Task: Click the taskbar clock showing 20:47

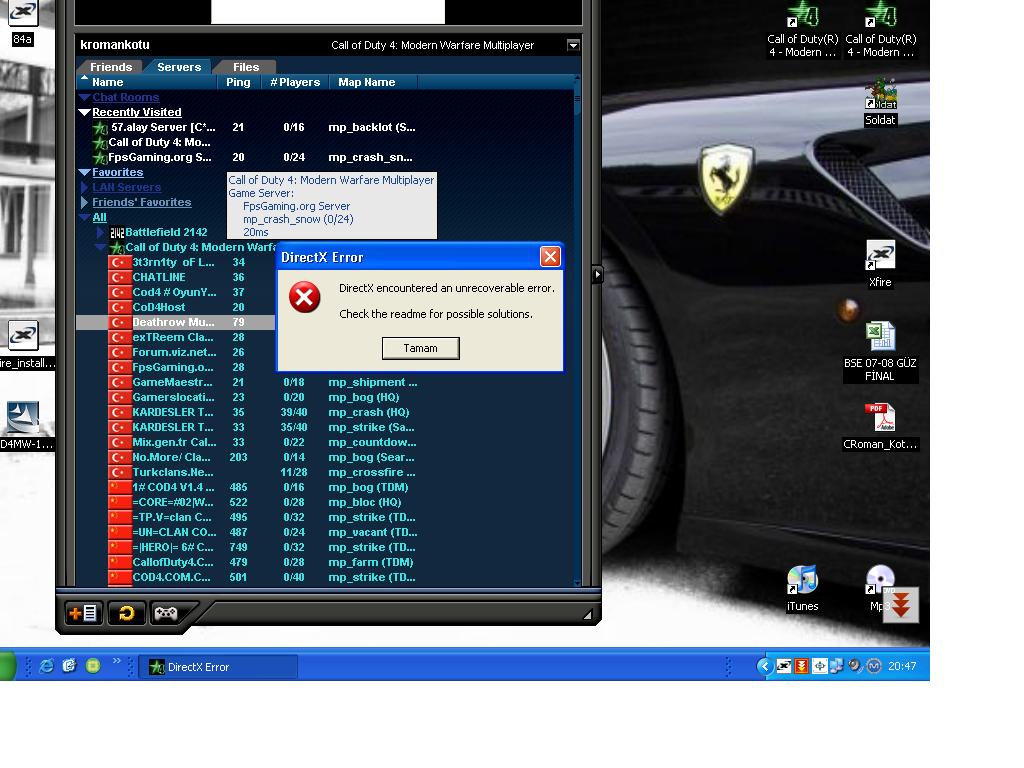Action: pyautogui.click(x=902, y=666)
